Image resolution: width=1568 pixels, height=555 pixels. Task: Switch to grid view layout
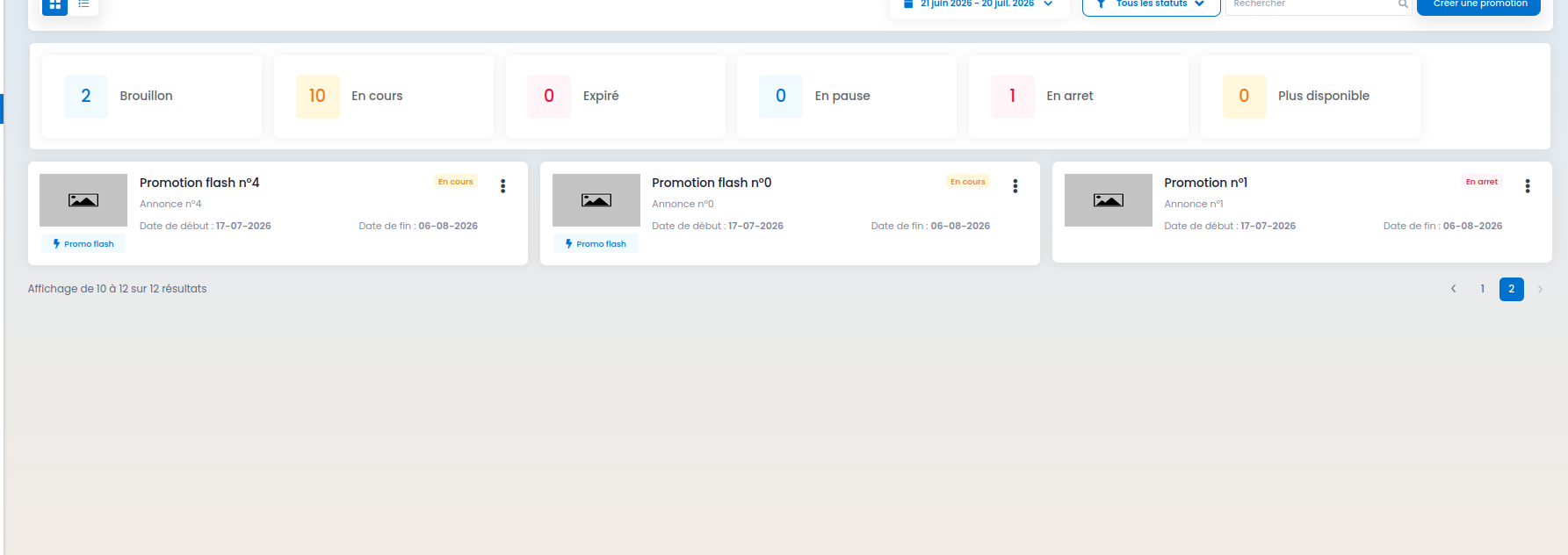coord(54,5)
